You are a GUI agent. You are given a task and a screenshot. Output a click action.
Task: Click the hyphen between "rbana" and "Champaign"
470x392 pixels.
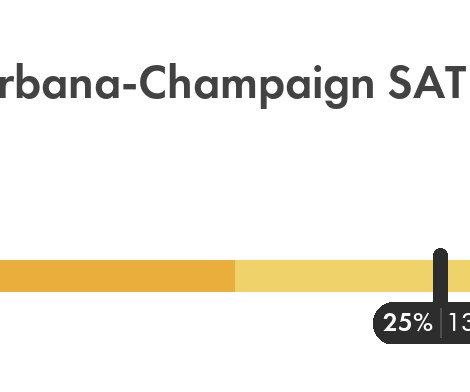tap(129, 87)
